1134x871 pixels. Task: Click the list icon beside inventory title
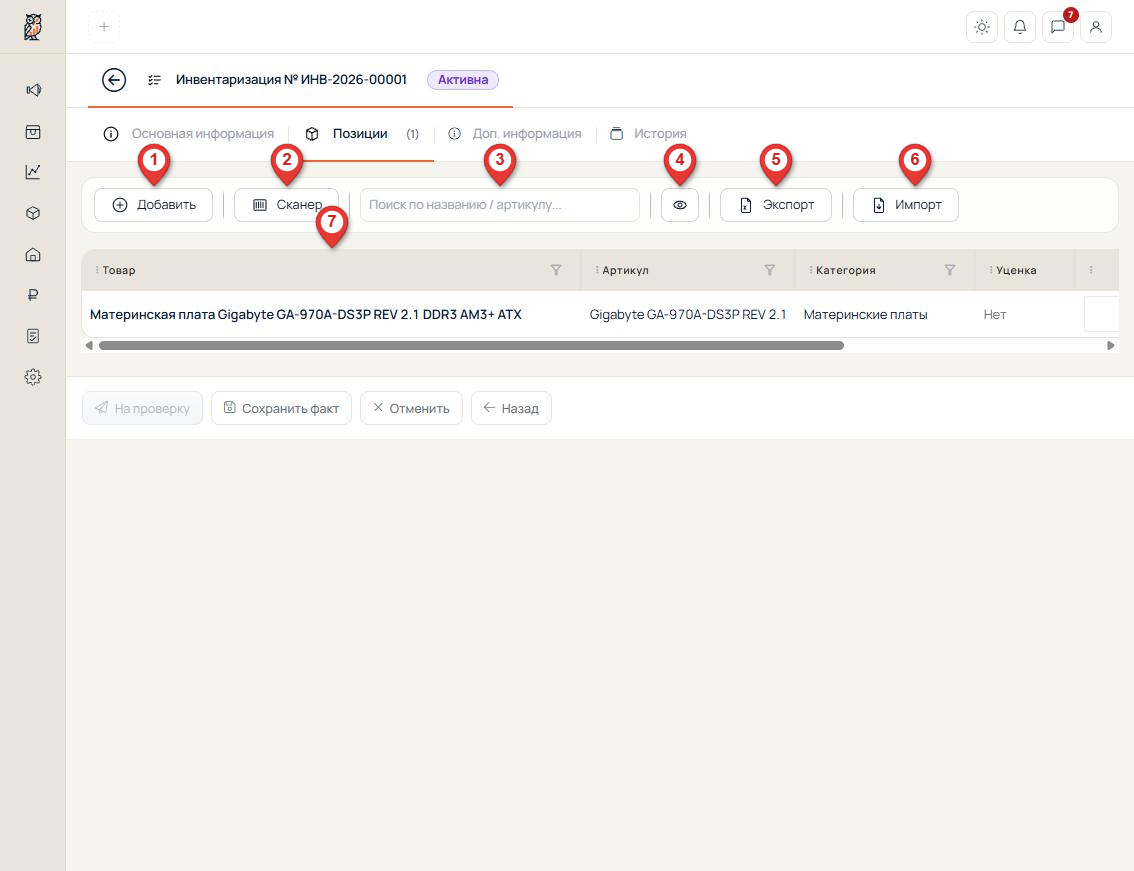[154, 80]
